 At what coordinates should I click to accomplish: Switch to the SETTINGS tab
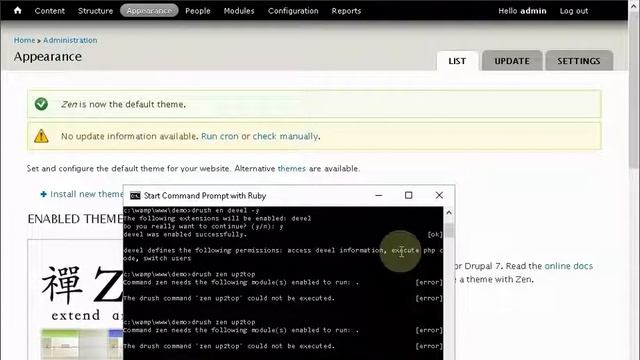pyautogui.click(x=579, y=61)
